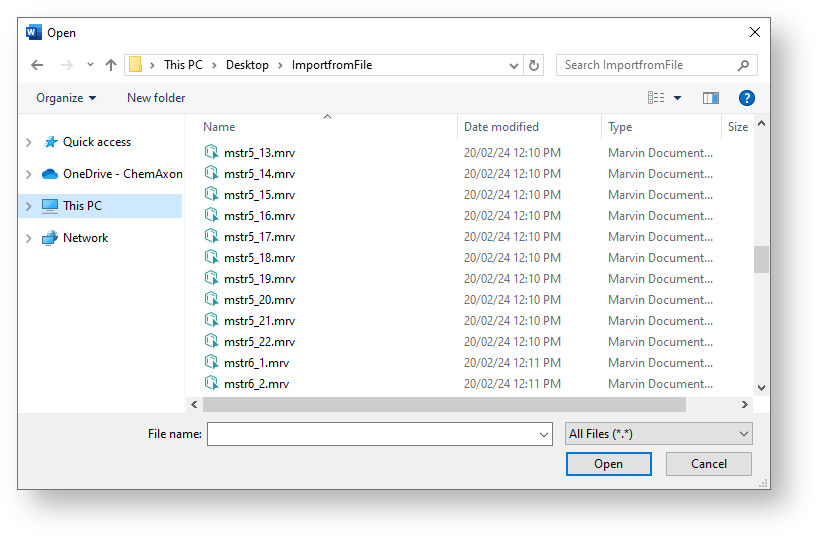
Task: Sort files by Date modified column
Action: pyautogui.click(x=501, y=127)
